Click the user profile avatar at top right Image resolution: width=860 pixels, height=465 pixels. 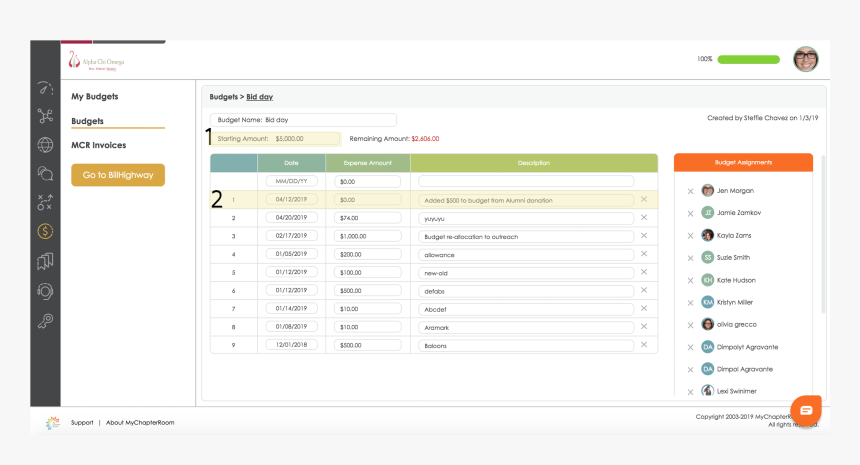tap(806, 59)
